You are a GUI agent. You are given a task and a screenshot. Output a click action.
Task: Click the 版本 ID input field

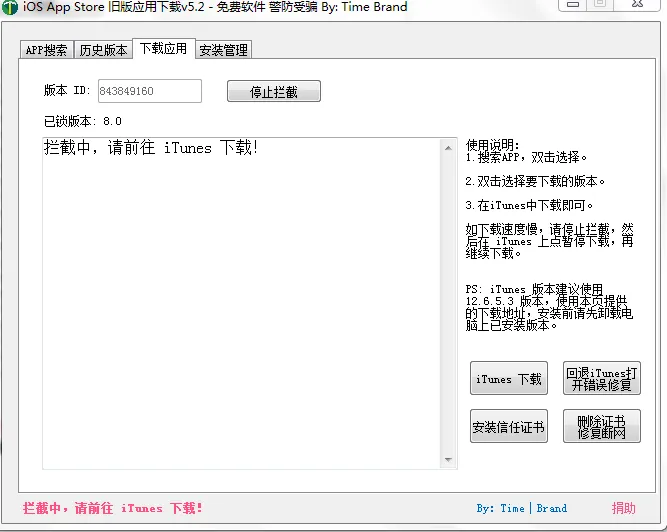[x=150, y=91]
